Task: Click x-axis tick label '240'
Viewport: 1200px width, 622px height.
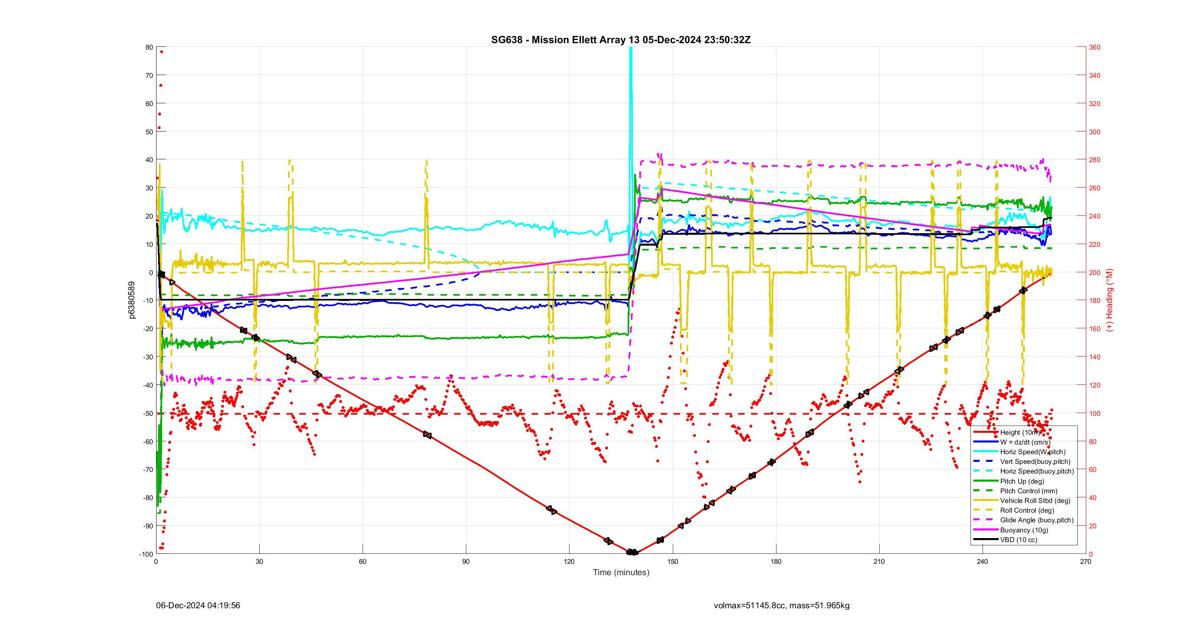Action: click(x=982, y=562)
